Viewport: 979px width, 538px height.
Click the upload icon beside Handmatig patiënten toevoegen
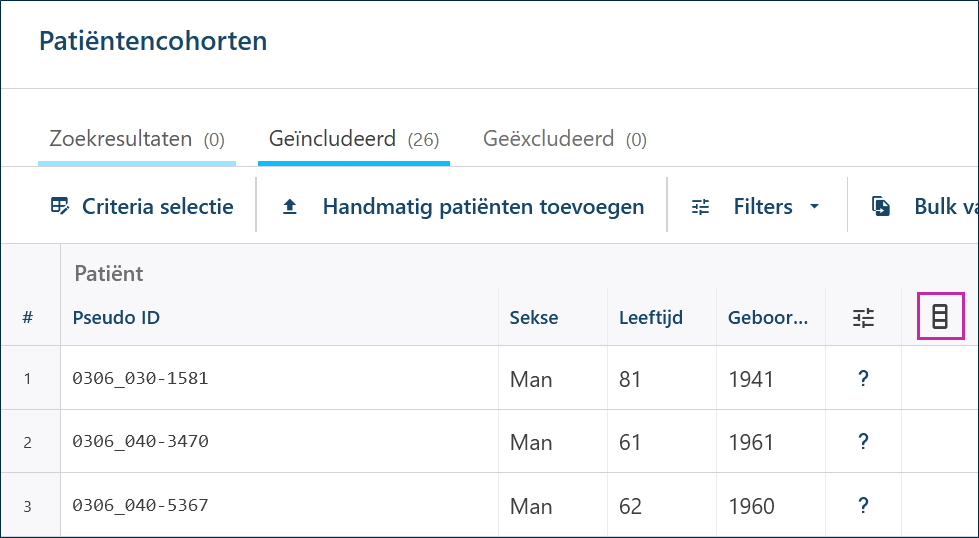click(x=289, y=207)
